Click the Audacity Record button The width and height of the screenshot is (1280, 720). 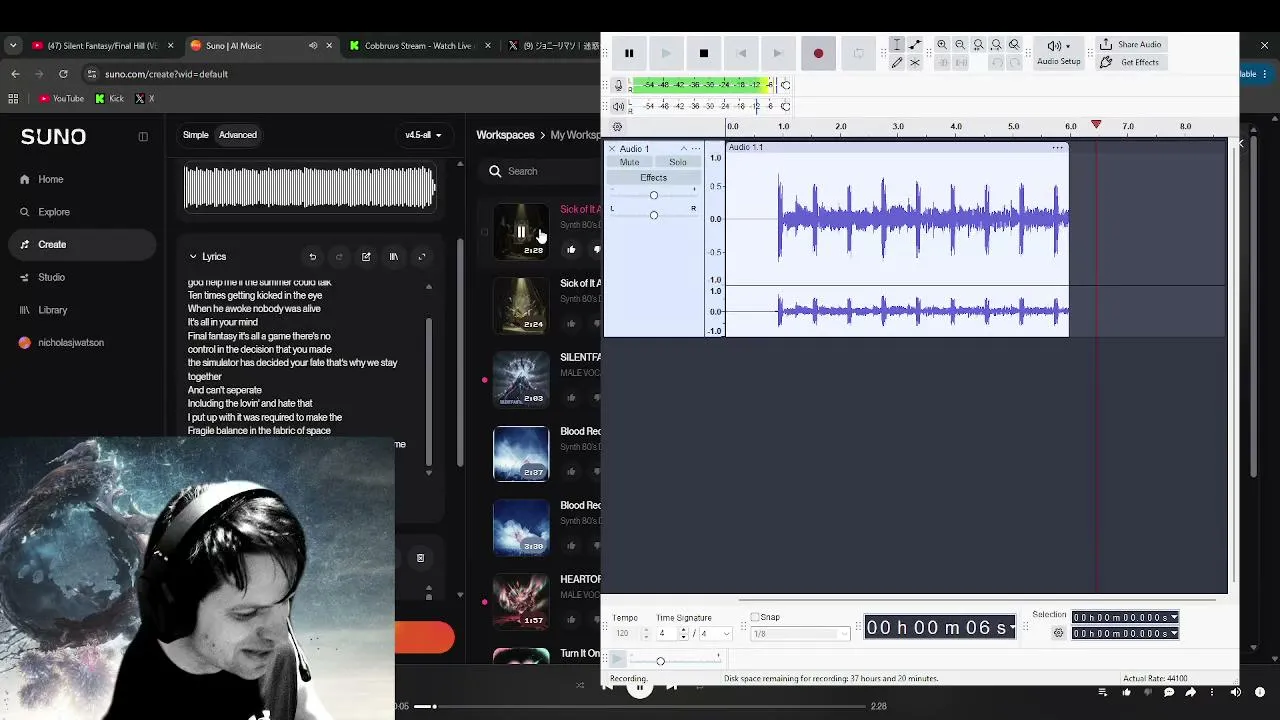818,53
